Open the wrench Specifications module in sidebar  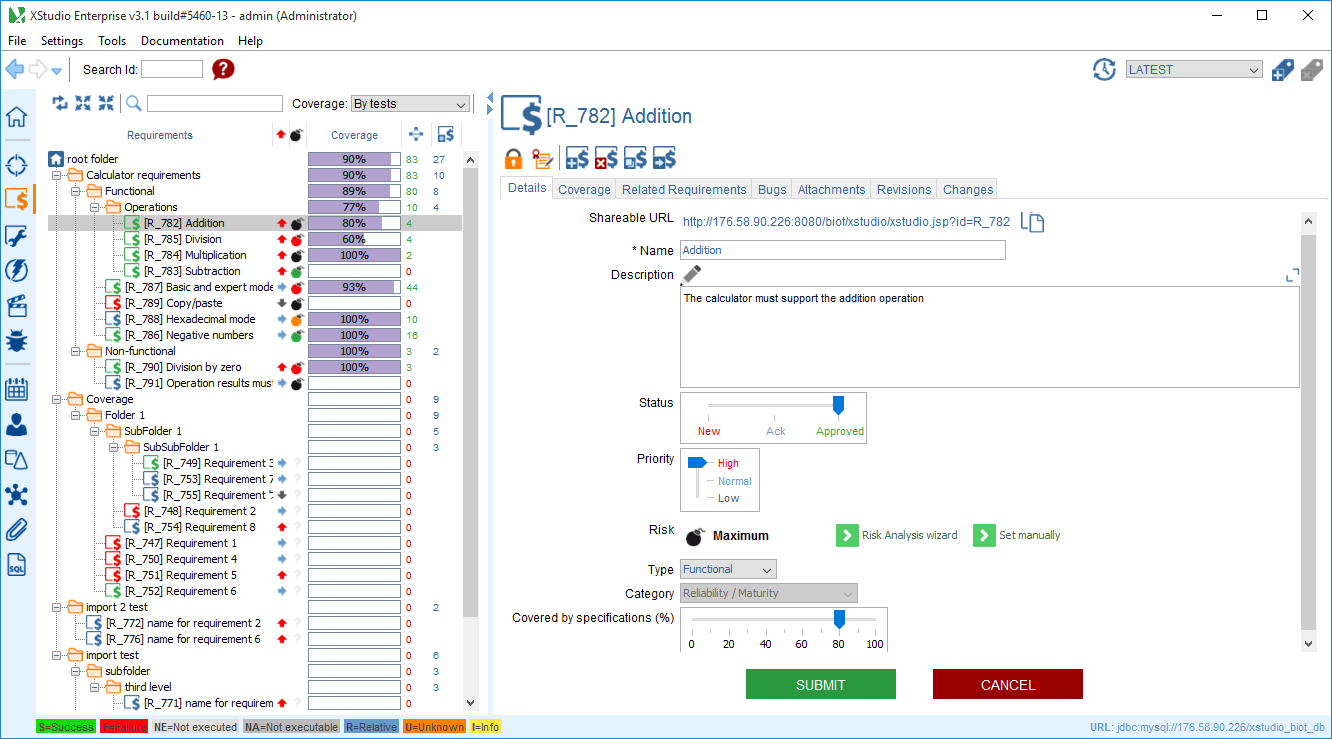tap(16, 236)
